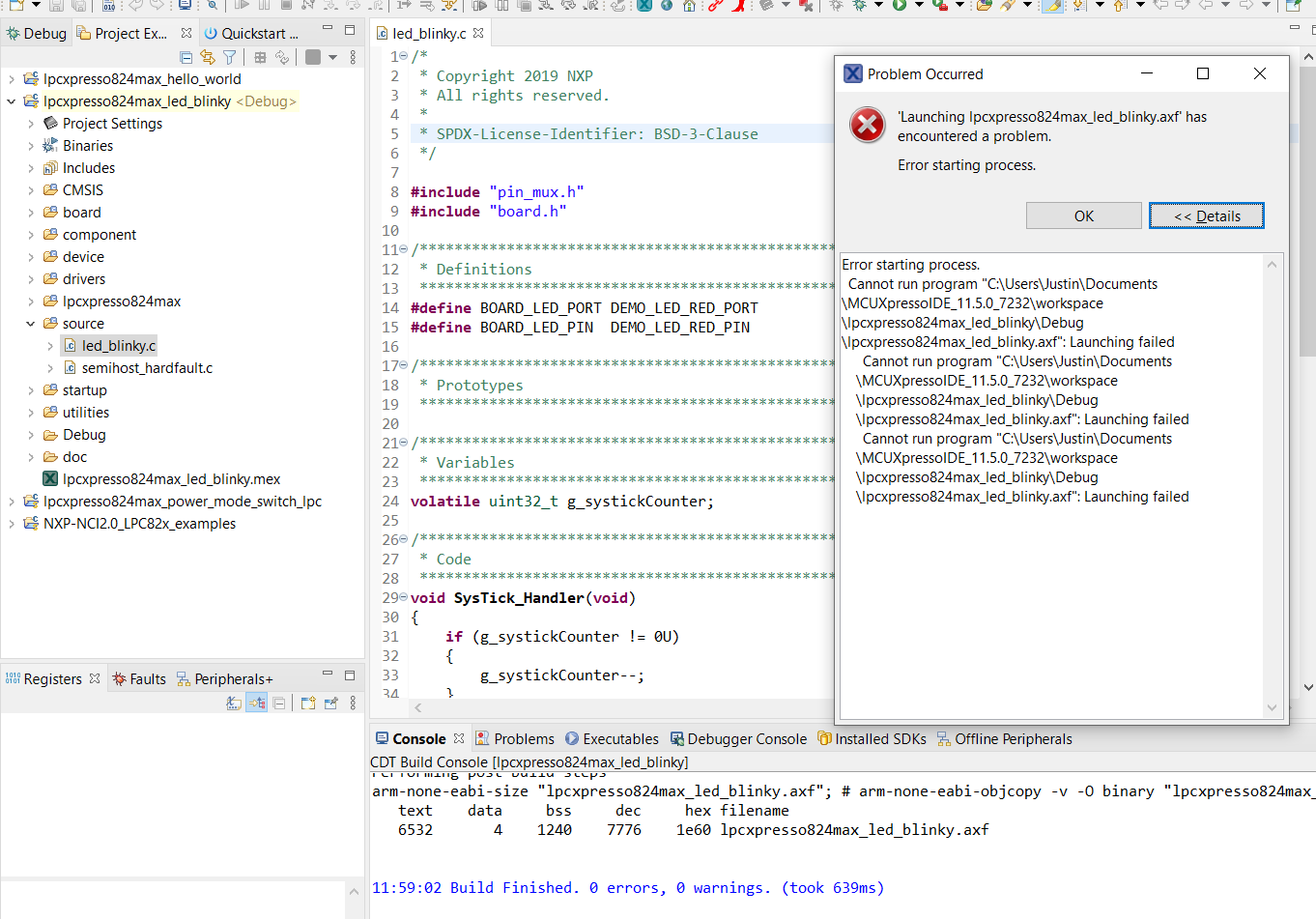Fold the comment block at line 1
Viewport: 1316px width, 919px height.
(x=404, y=56)
